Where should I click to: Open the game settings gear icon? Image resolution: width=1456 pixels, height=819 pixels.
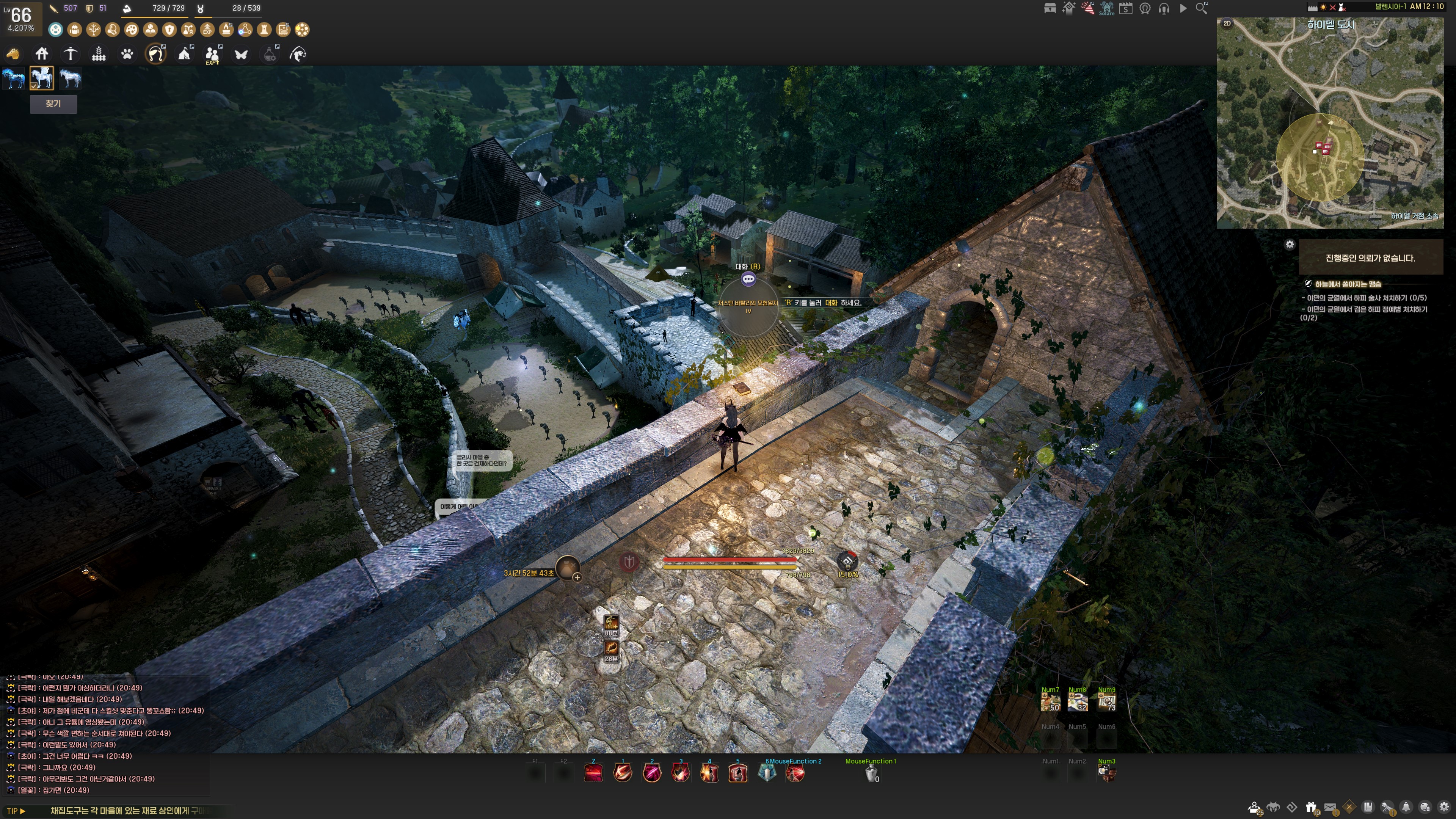pos(1443,807)
